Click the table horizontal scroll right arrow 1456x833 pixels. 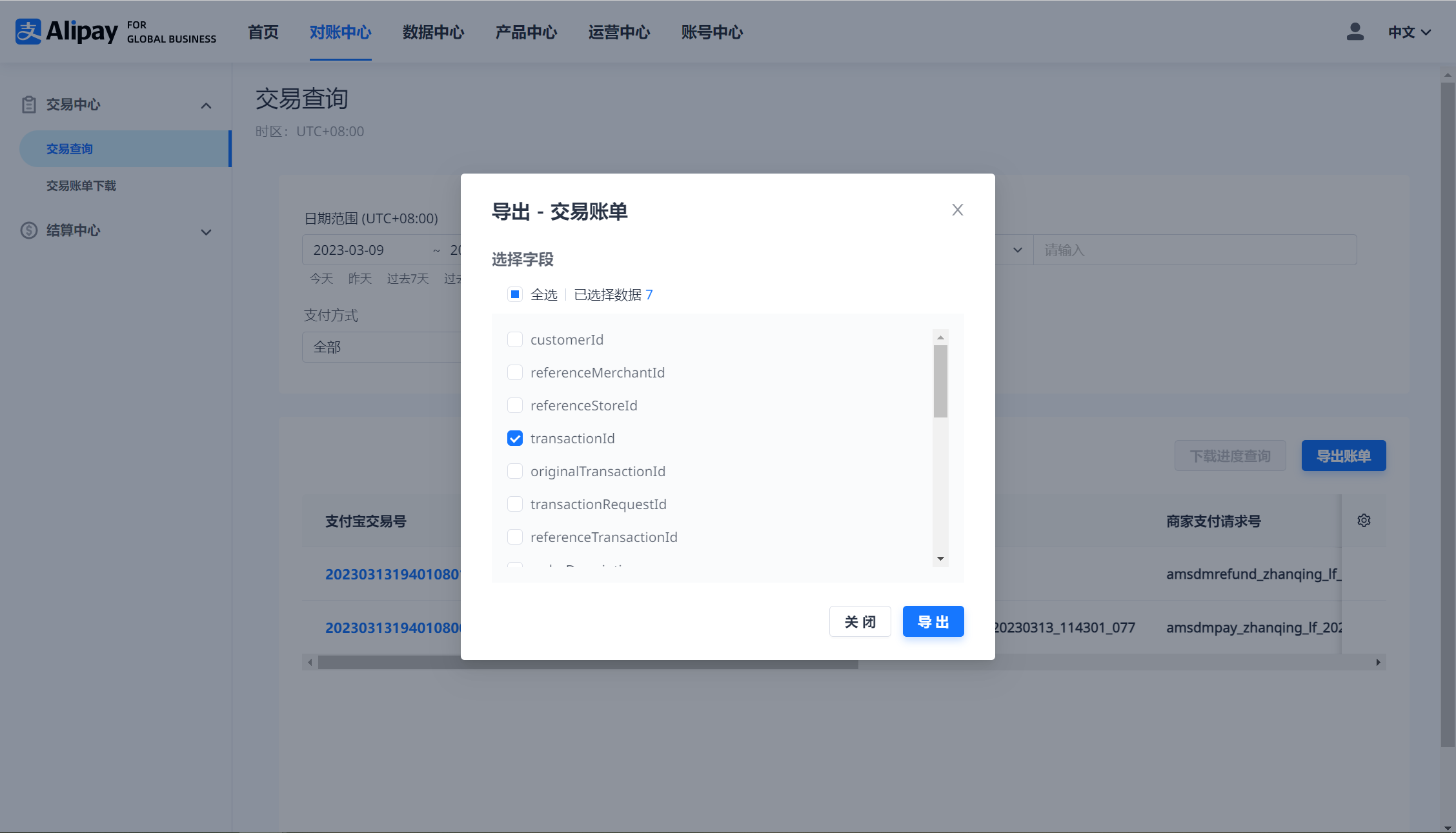[1378, 663]
